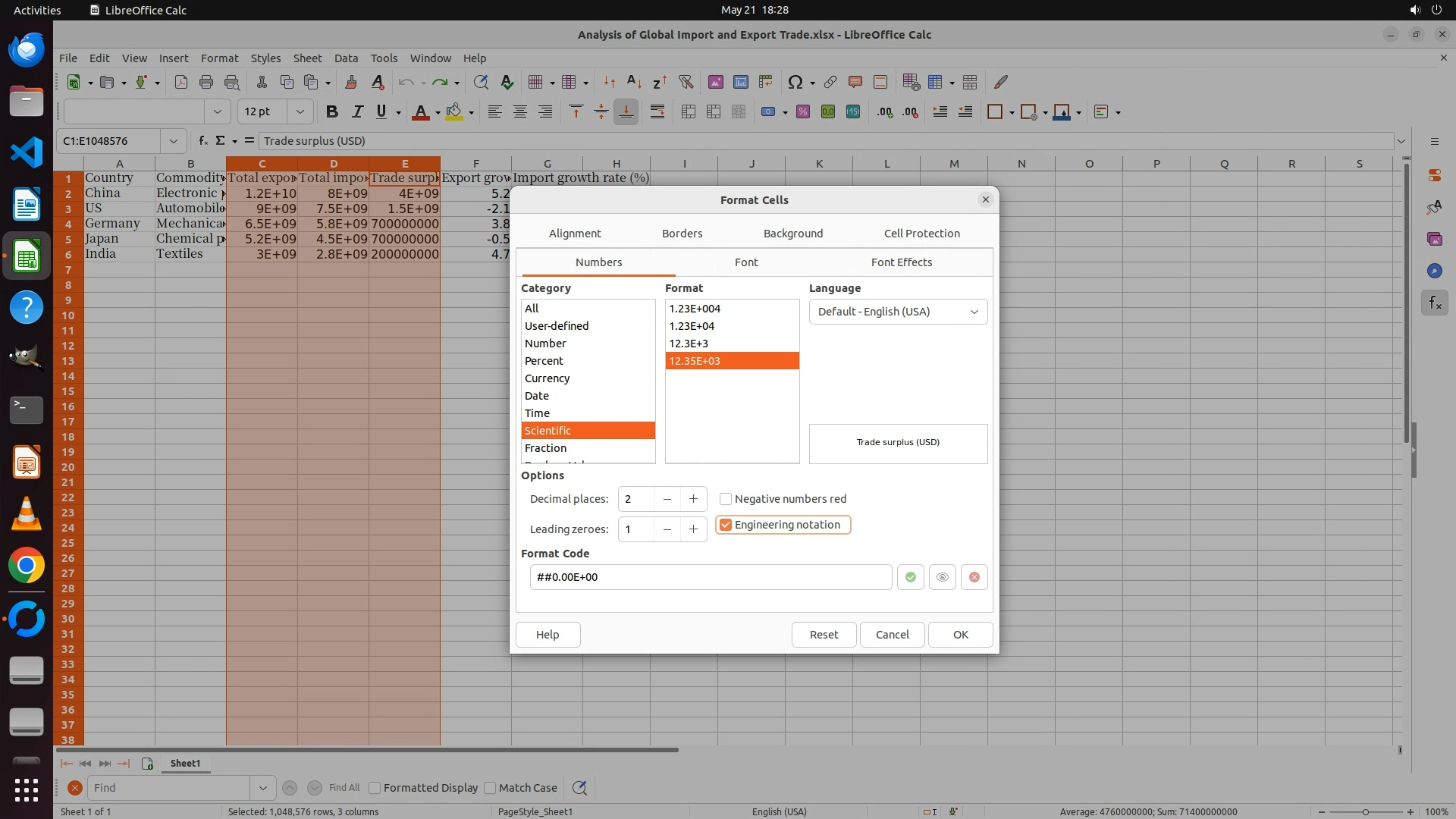Click the red Remove format code icon
The width and height of the screenshot is (1456, 819).
[974, 577]
